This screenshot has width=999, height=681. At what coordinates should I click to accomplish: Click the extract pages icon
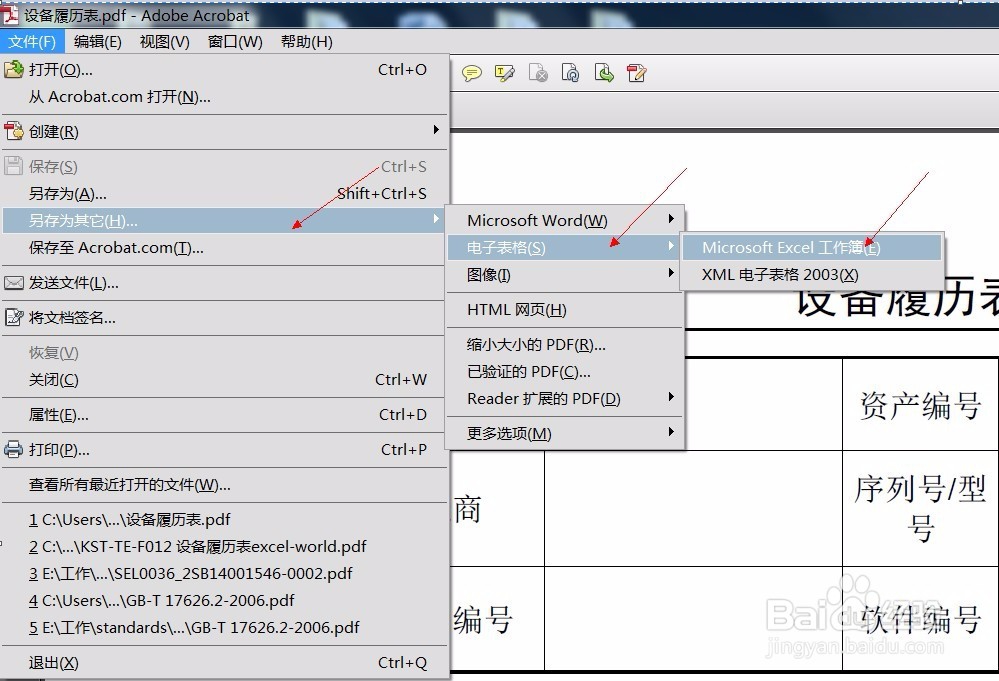click(x=603, y=73)
